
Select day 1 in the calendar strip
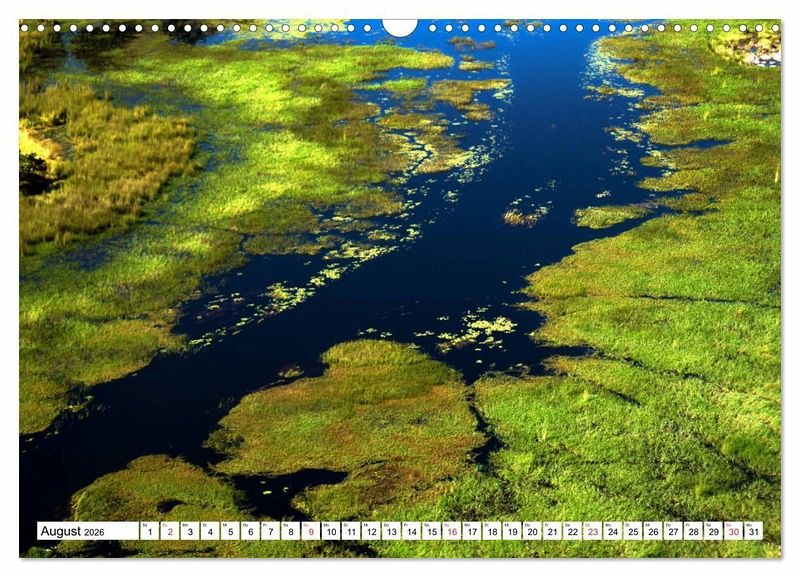pyautogui.click(x=149, y=532)
